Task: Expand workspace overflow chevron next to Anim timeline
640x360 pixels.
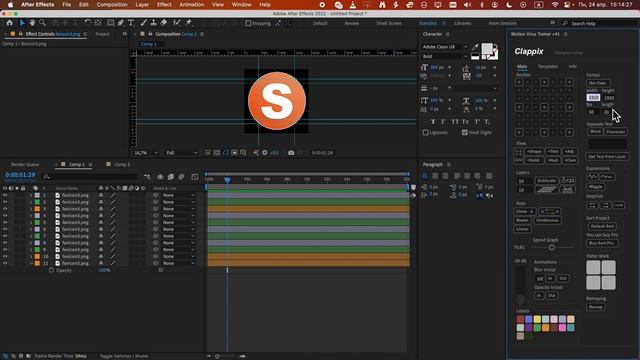Action: coord(553,23)
